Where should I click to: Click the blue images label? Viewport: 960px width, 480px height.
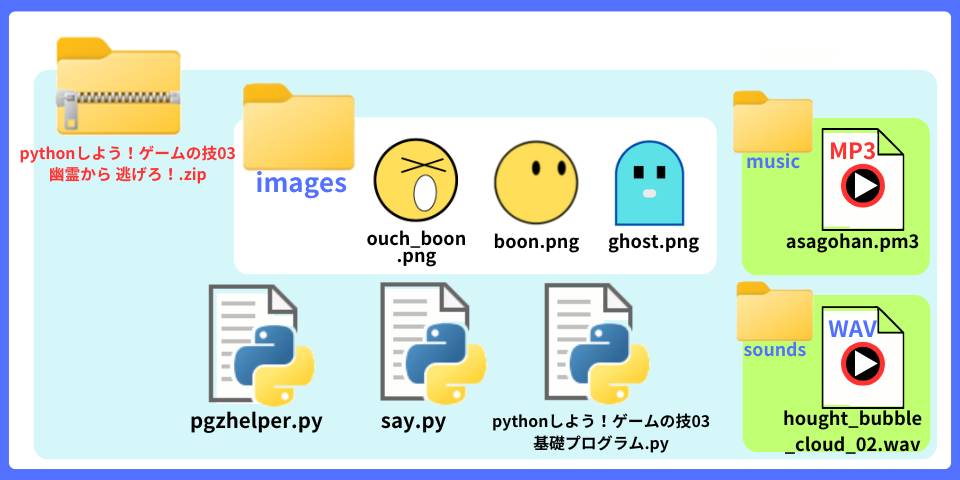click(301, 183)
